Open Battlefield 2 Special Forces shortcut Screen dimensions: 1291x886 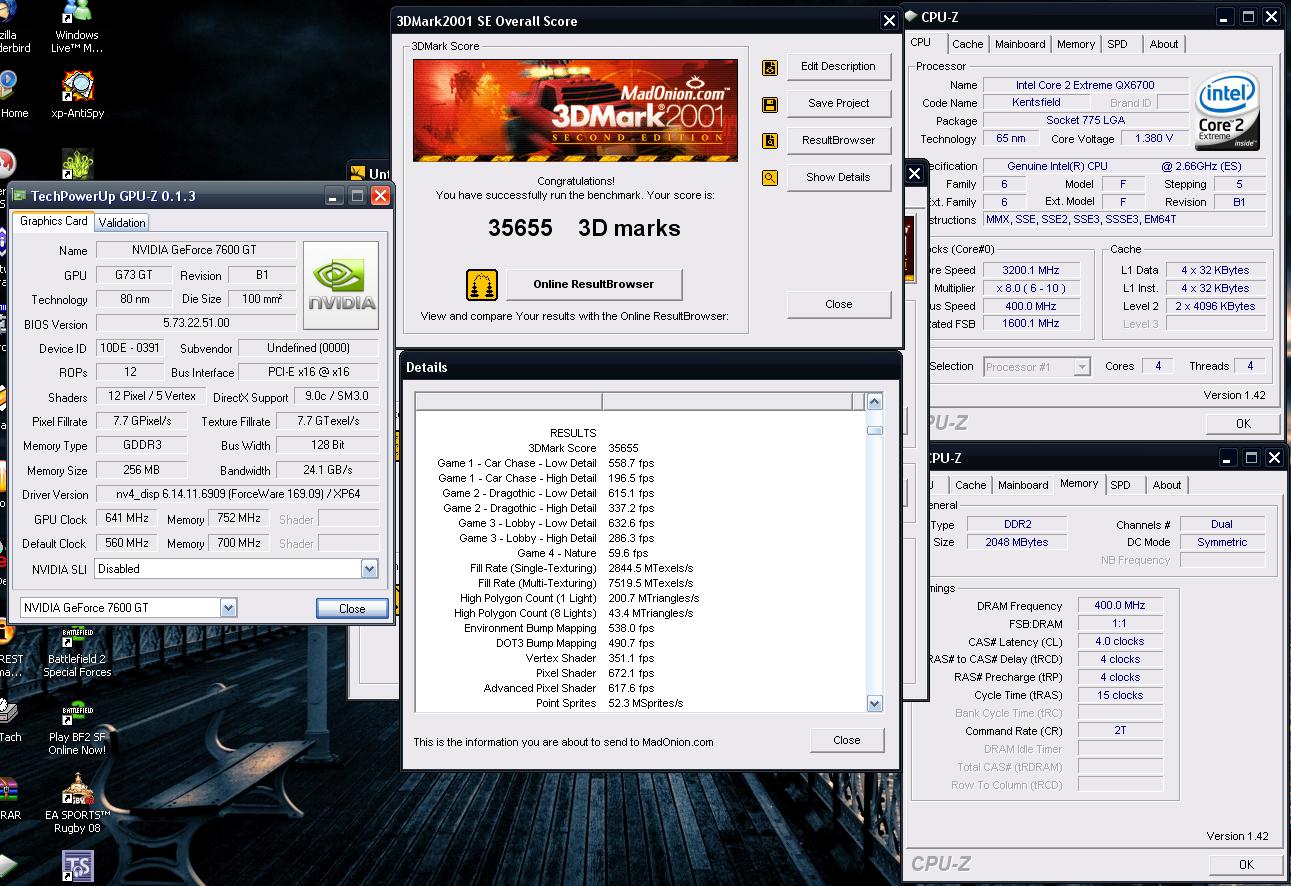(77, 651)
